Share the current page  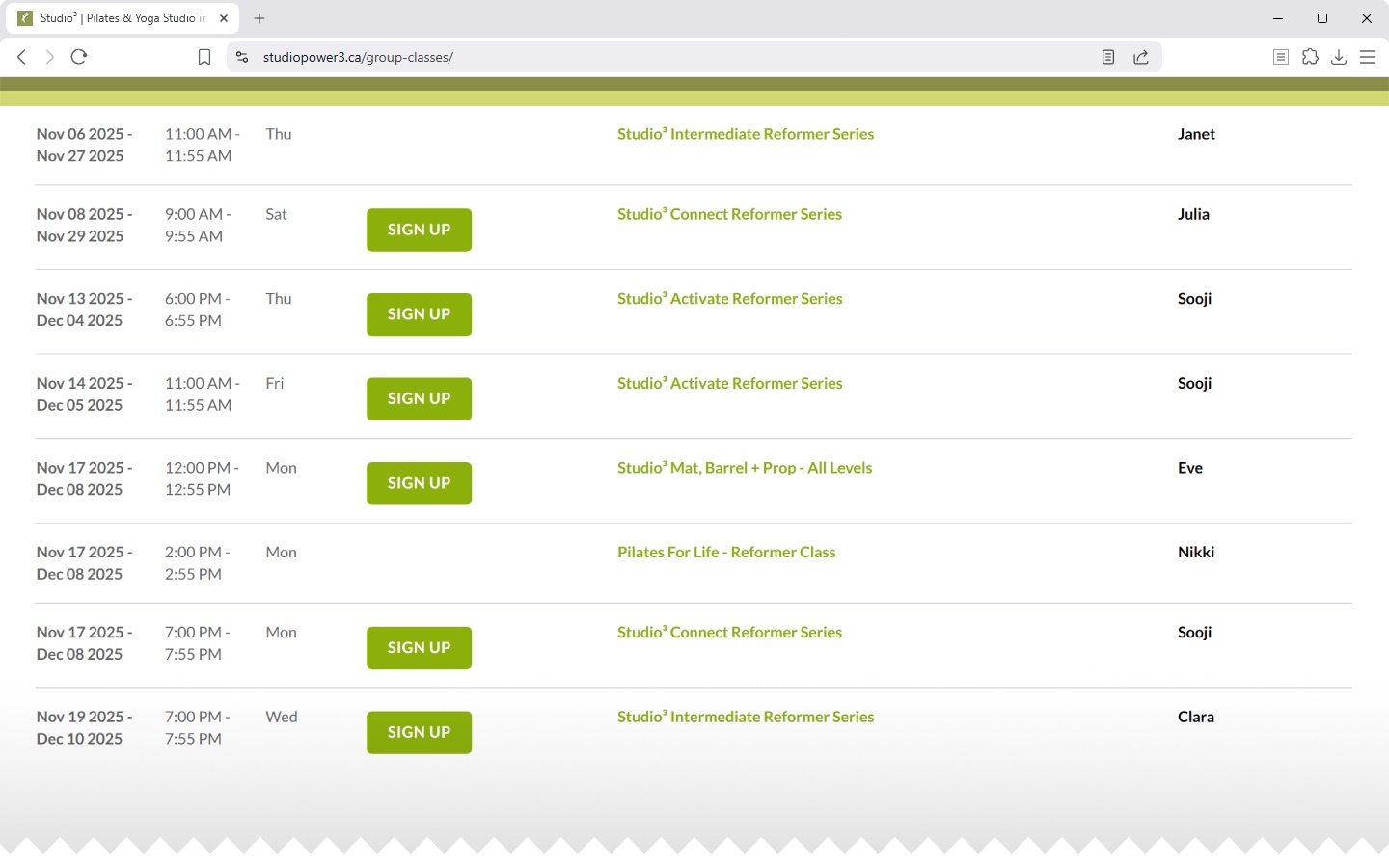[1141, 57]
